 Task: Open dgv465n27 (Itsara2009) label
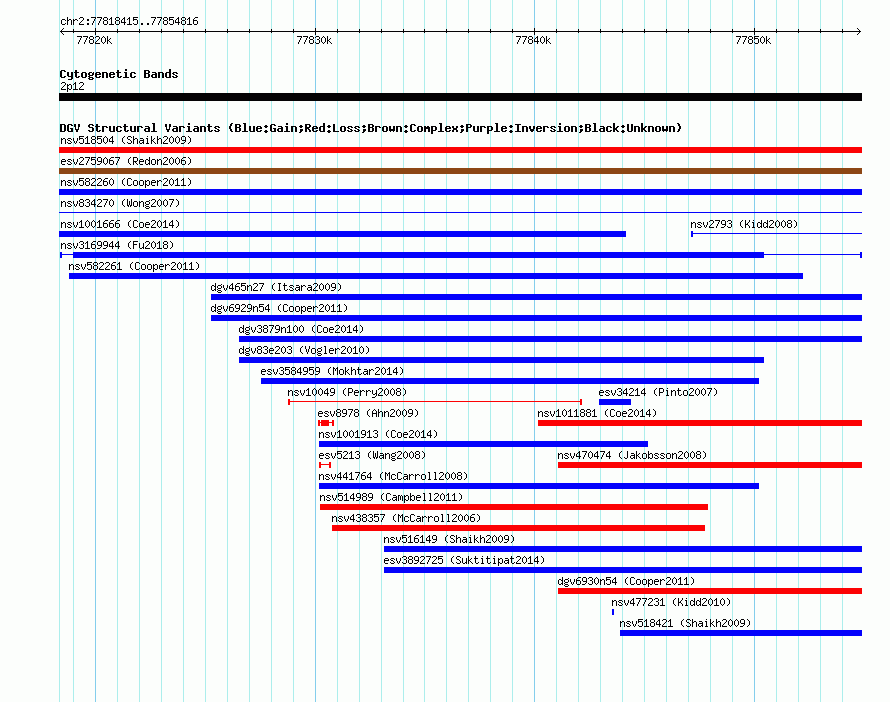[276, 287]
